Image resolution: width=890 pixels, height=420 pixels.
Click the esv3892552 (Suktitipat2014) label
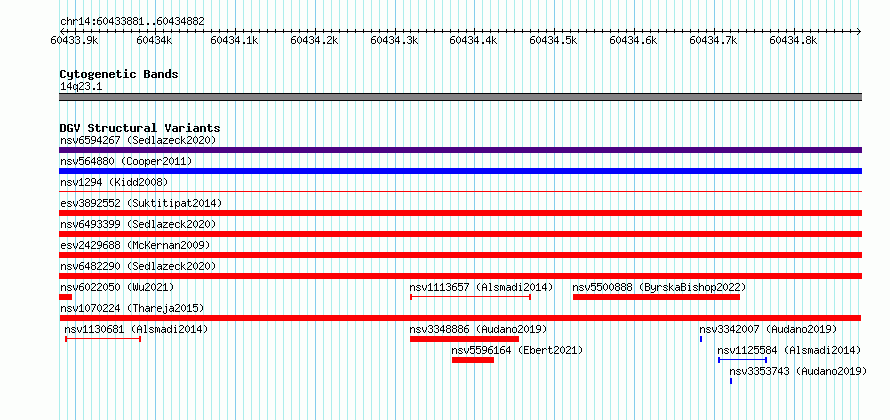tap(141, 203)
